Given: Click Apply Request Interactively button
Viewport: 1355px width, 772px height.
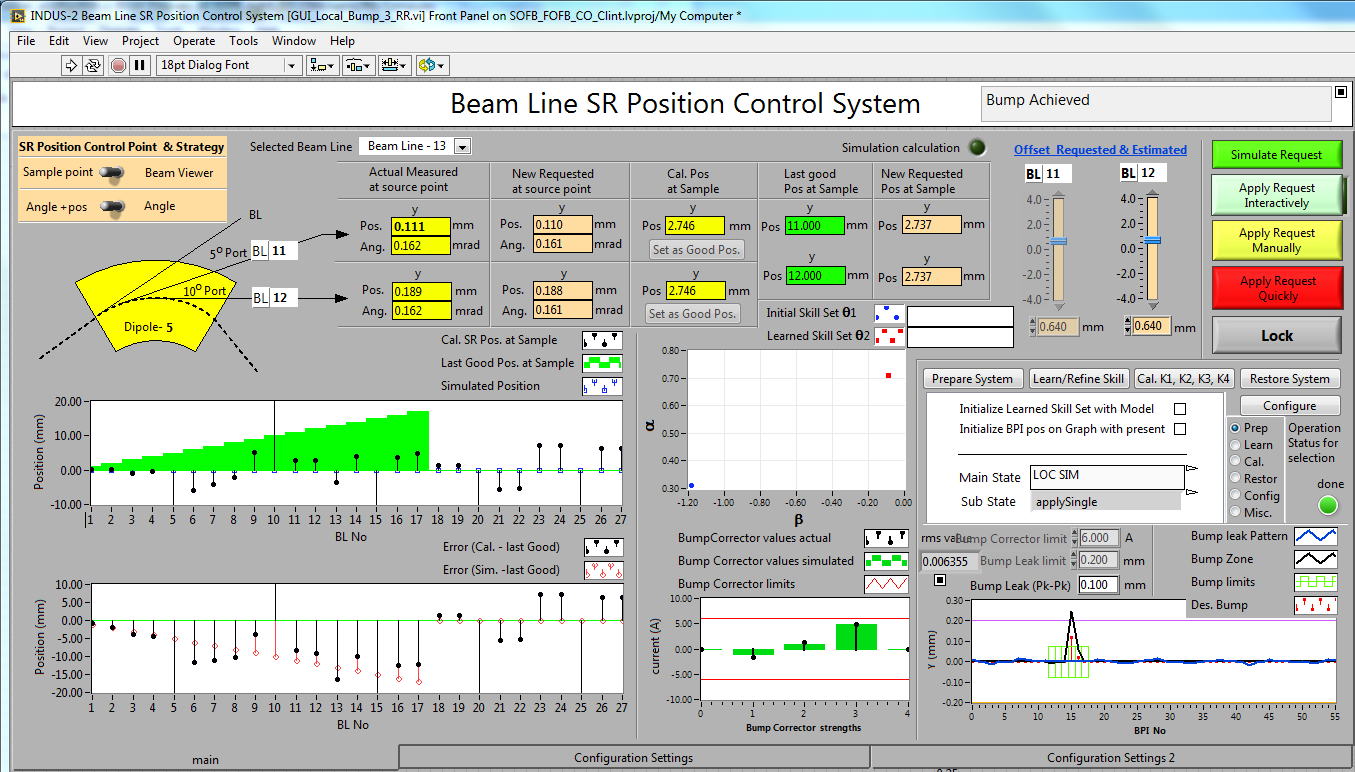Looking at the screenshot, I should pyautogui.click(x=1276, y=195).
